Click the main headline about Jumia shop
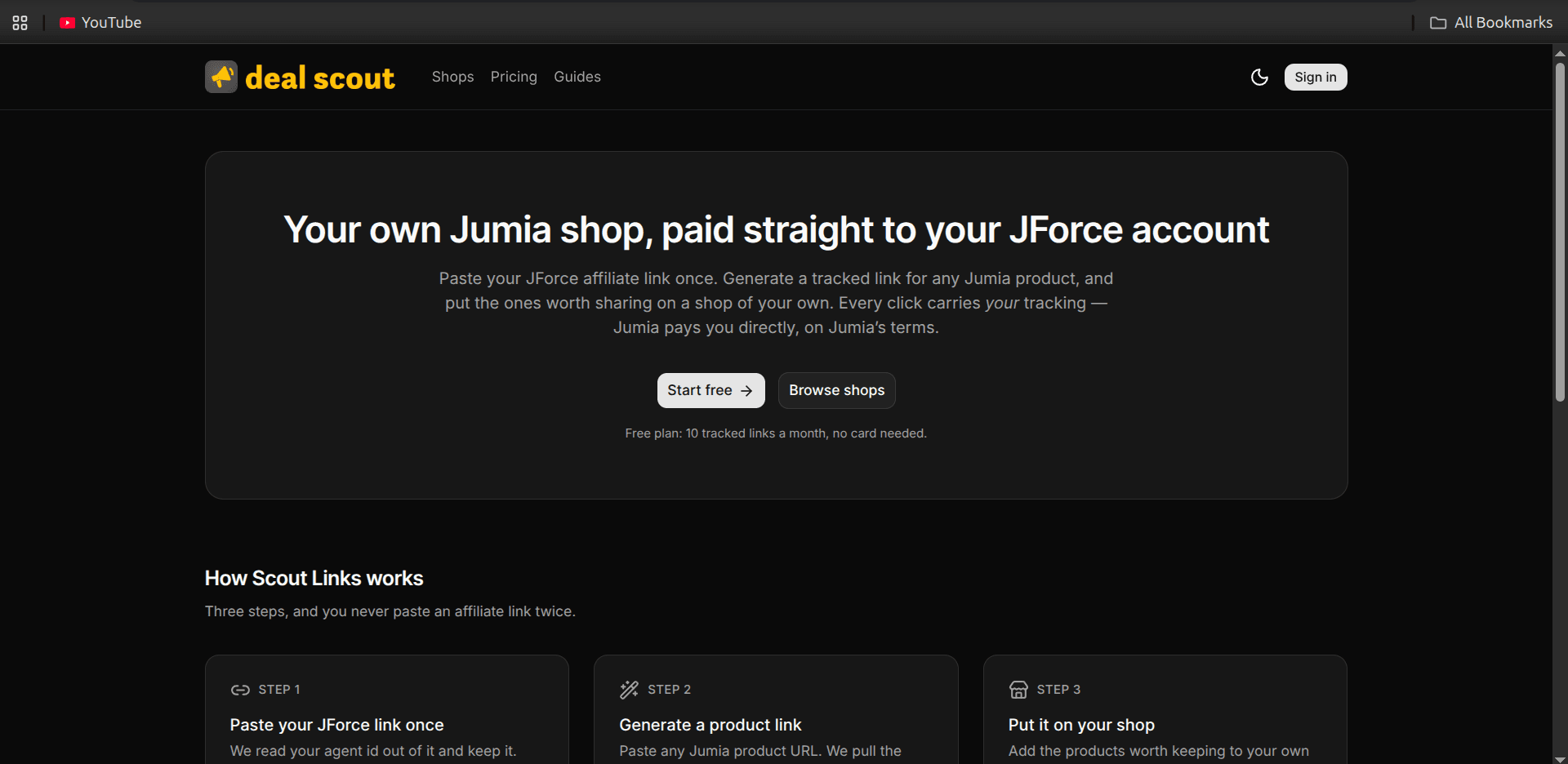Screen dimensions: 1568x764 coord(777,230)
